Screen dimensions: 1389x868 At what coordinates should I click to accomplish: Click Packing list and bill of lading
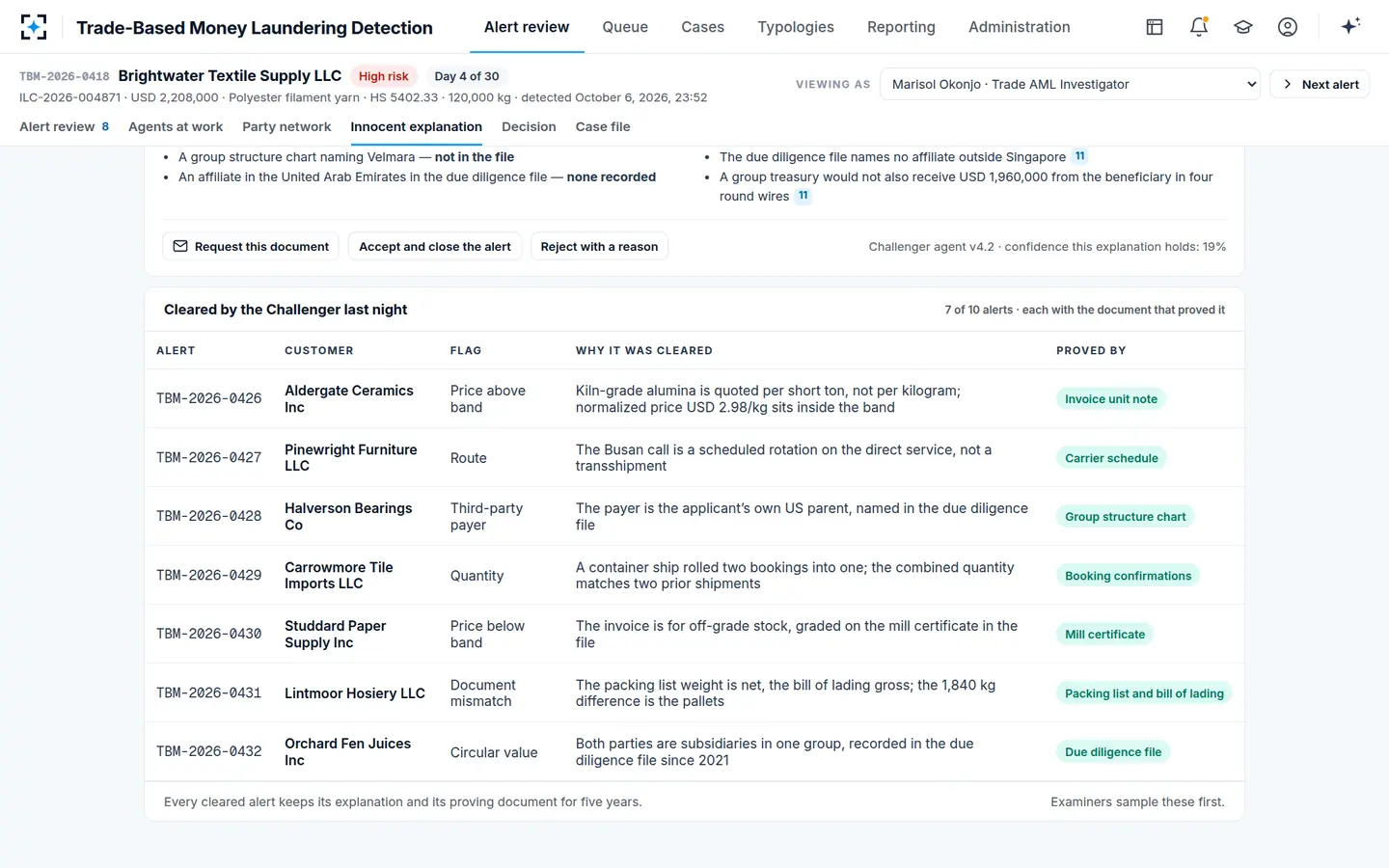point(1144,693)
